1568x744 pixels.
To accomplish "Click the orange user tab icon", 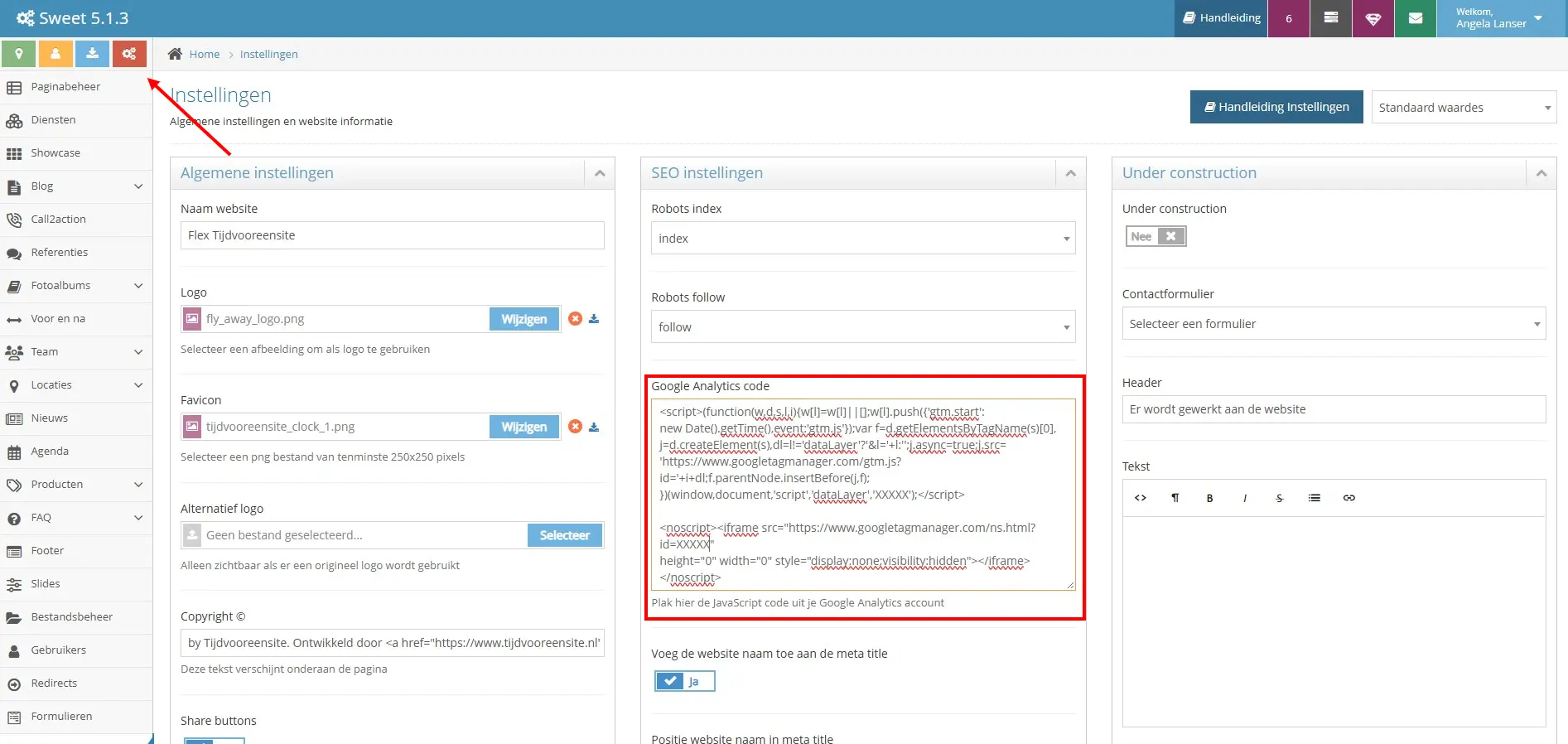I will [x=55, y=54].
